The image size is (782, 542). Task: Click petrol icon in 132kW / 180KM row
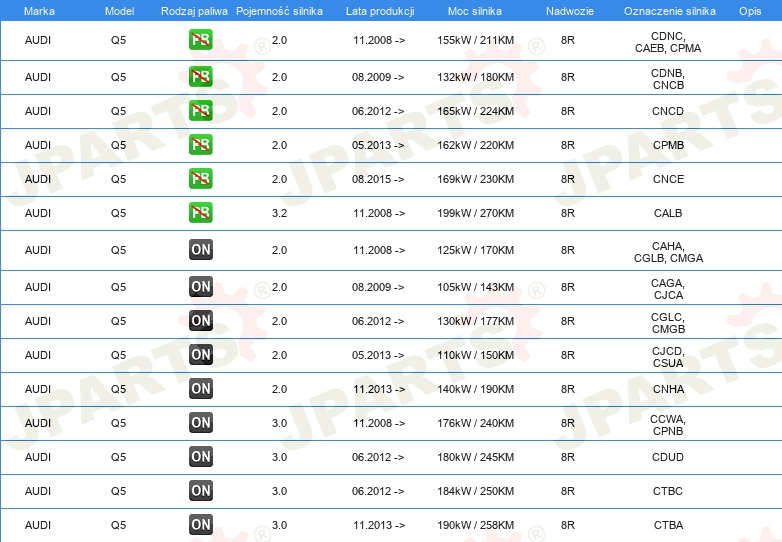[x=200, y=77]
